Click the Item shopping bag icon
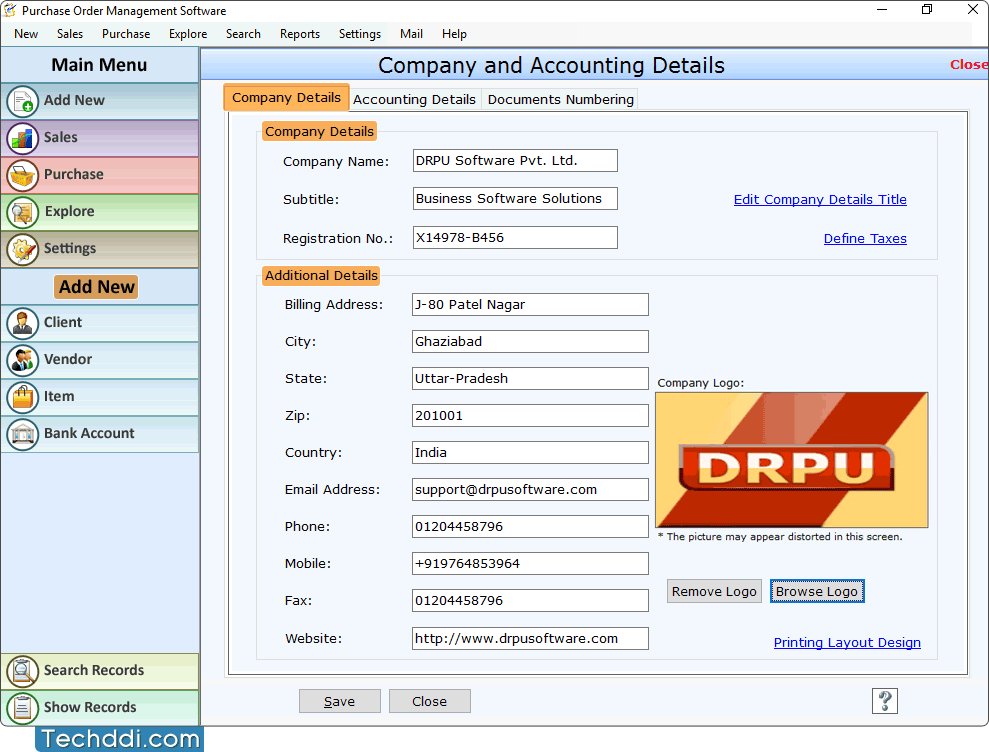 click(23, 397)
